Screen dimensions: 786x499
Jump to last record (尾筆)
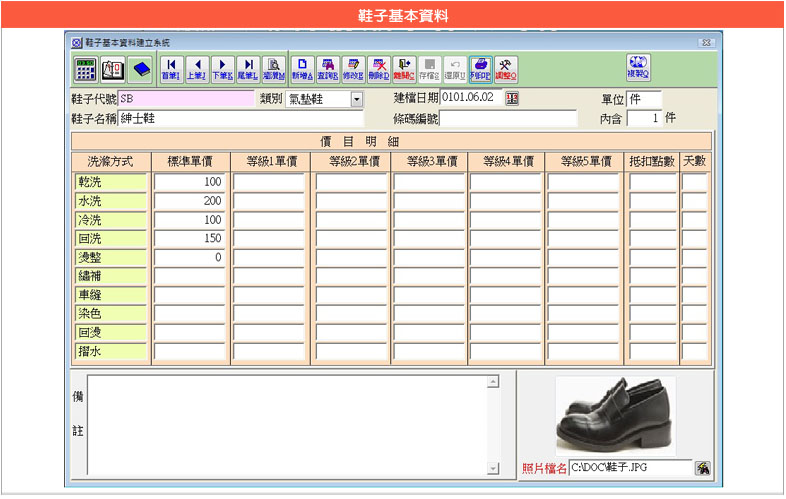click(247, 68)
